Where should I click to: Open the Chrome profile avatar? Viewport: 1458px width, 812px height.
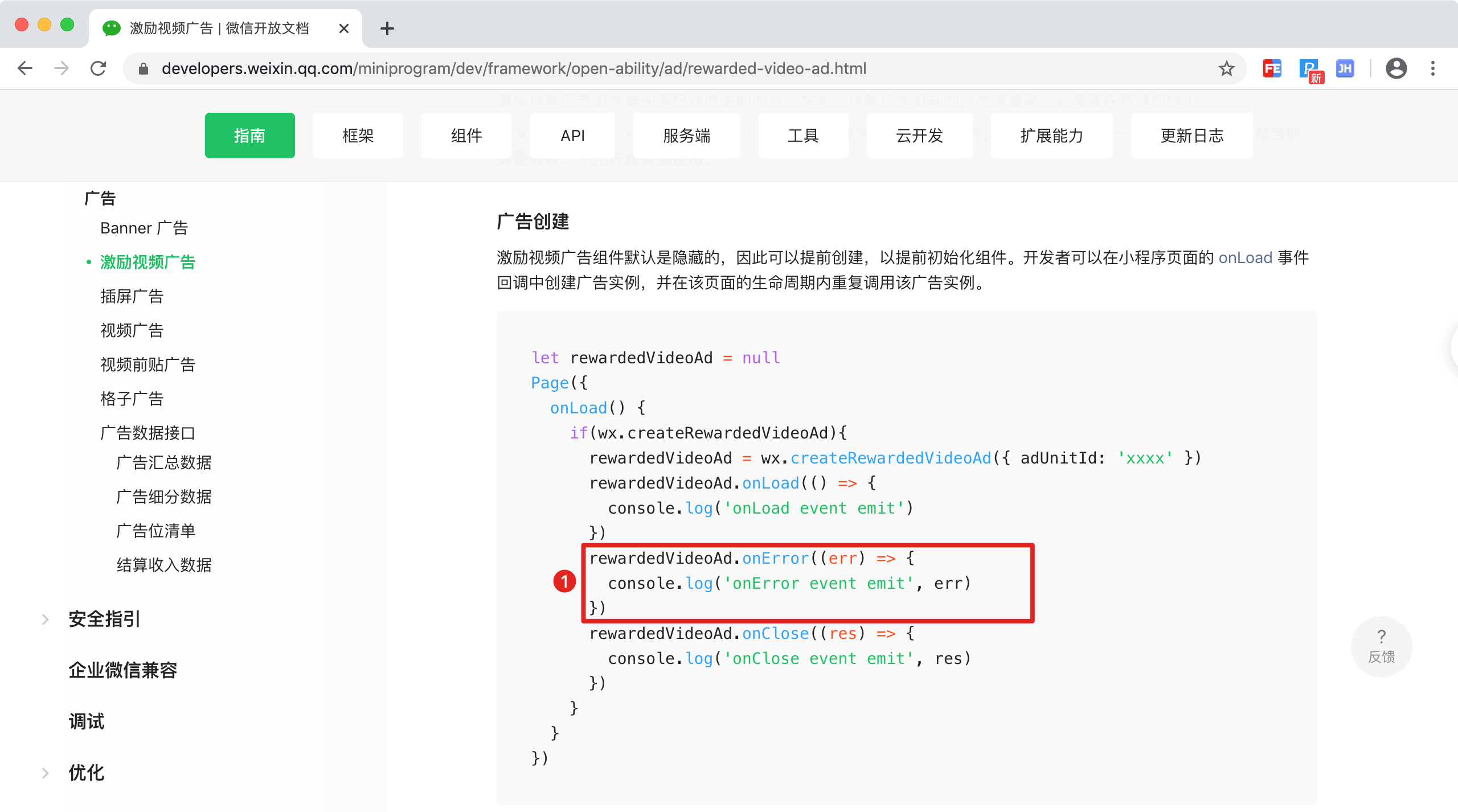click(1396, 69)
